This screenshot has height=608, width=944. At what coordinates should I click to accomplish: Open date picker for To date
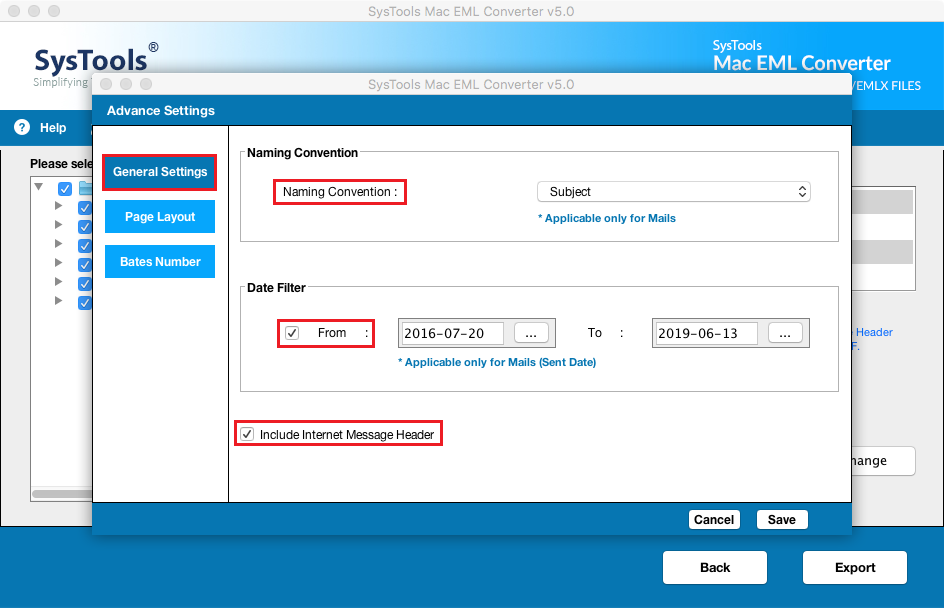pyautogui.click(x=785, y=333)
